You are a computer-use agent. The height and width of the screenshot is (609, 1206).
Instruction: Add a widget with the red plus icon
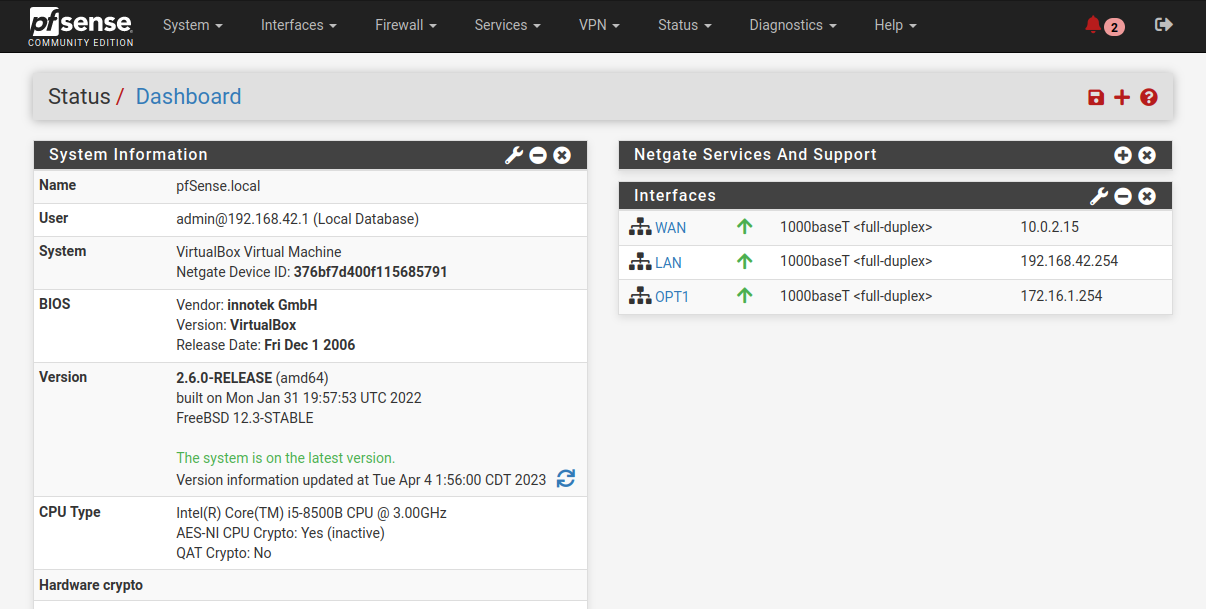click(x=1122, y=97)
